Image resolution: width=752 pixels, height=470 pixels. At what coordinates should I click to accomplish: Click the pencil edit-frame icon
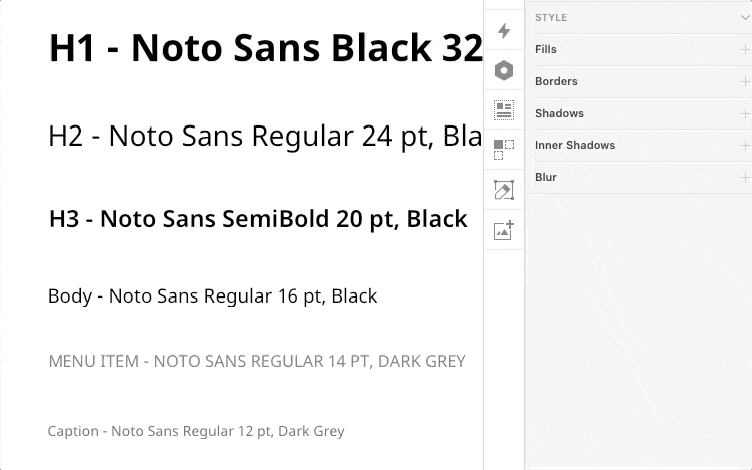[504, 190]
